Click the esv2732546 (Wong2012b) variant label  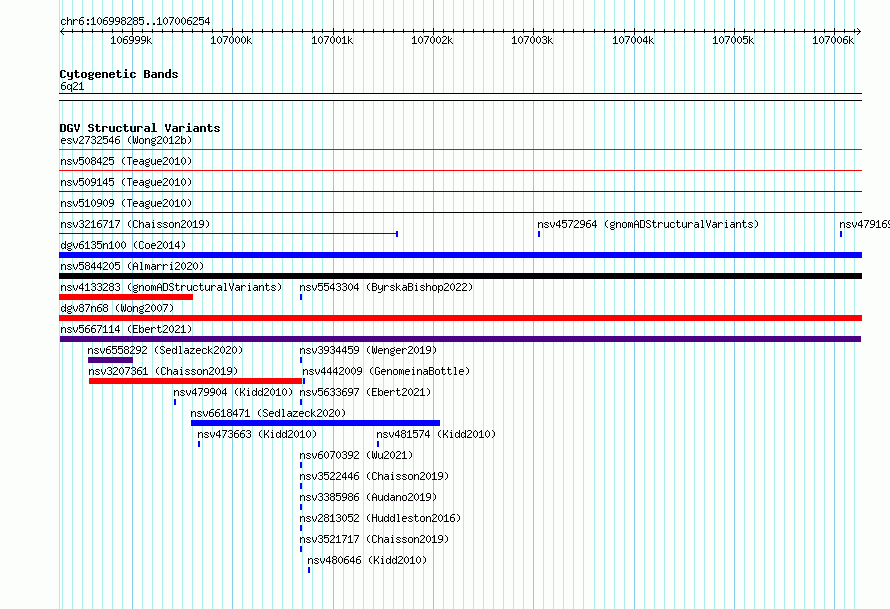(126, 140)
